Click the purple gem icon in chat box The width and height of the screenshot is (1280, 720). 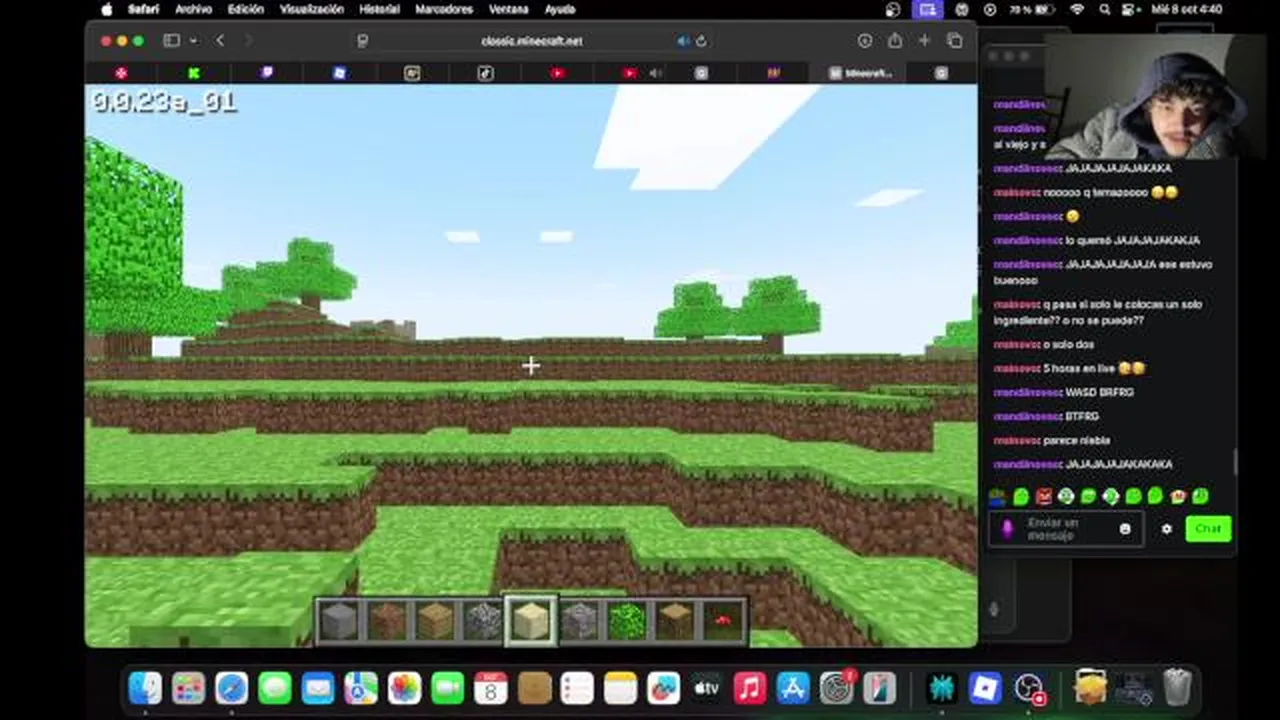click(1007, 528)
